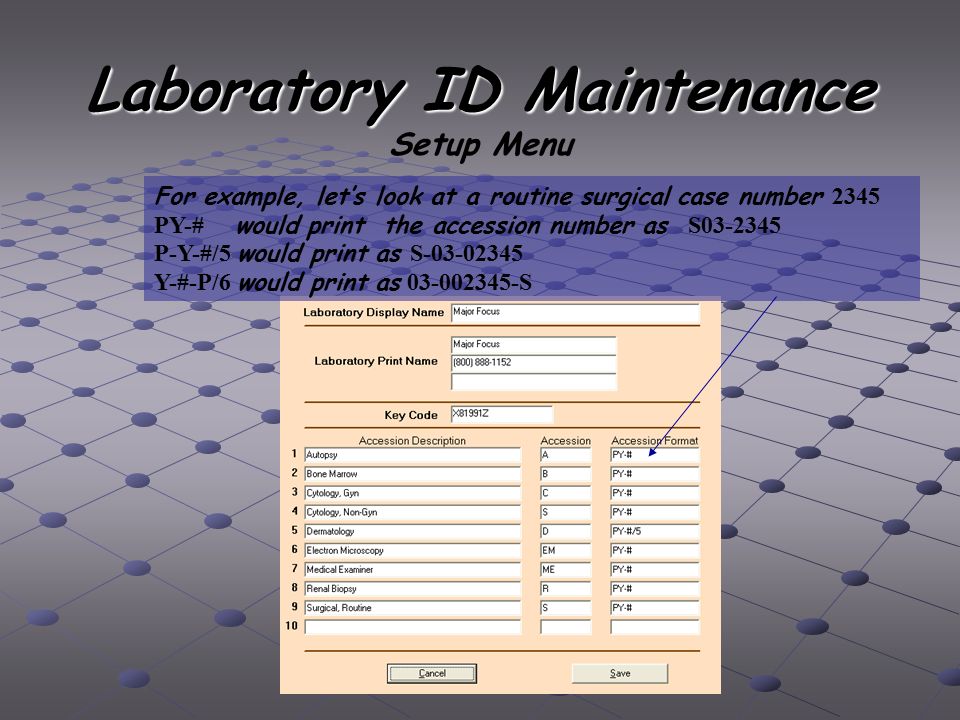Select Surgical, Routine accession code field
960x720 pixels.
(x=566, y=608)
